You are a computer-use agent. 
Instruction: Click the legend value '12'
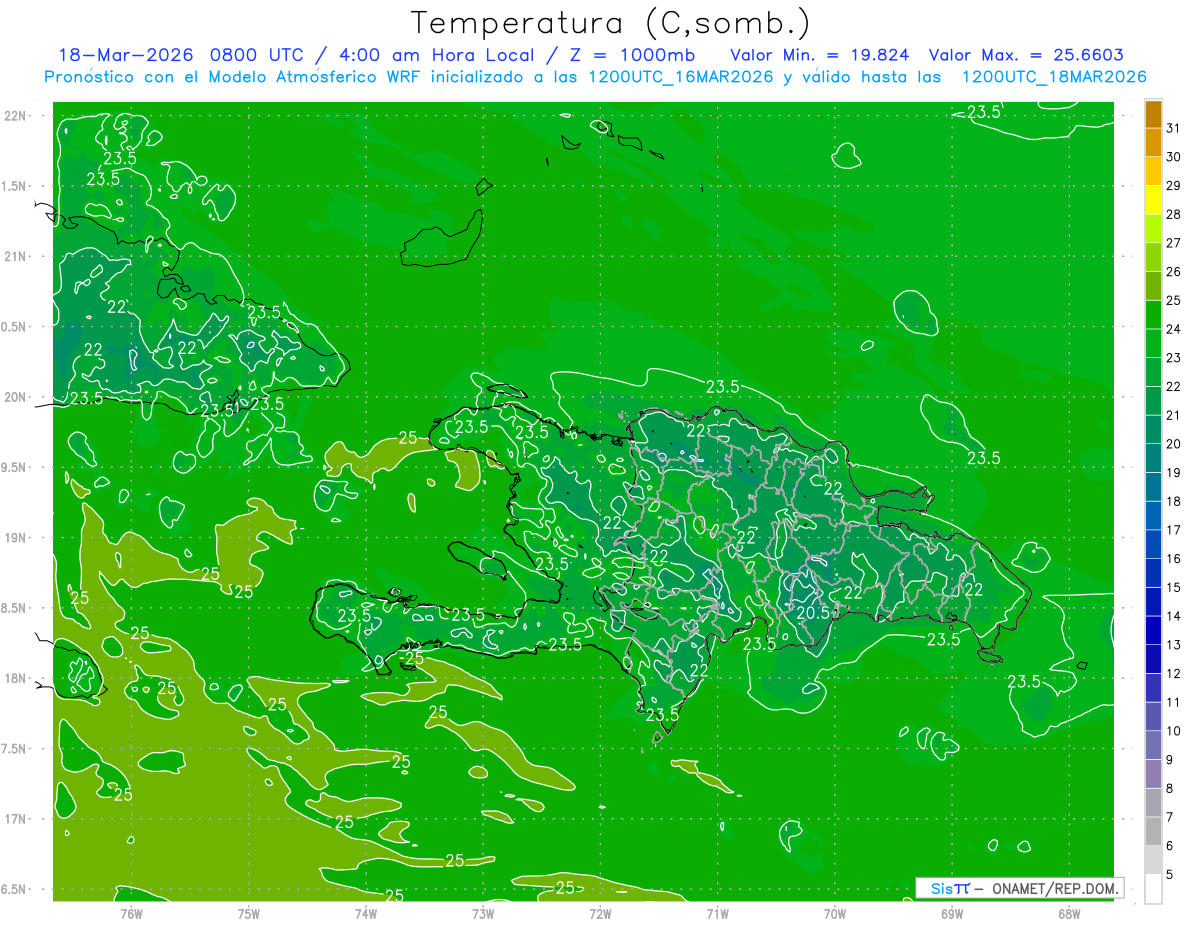[x=1174, y=674]
